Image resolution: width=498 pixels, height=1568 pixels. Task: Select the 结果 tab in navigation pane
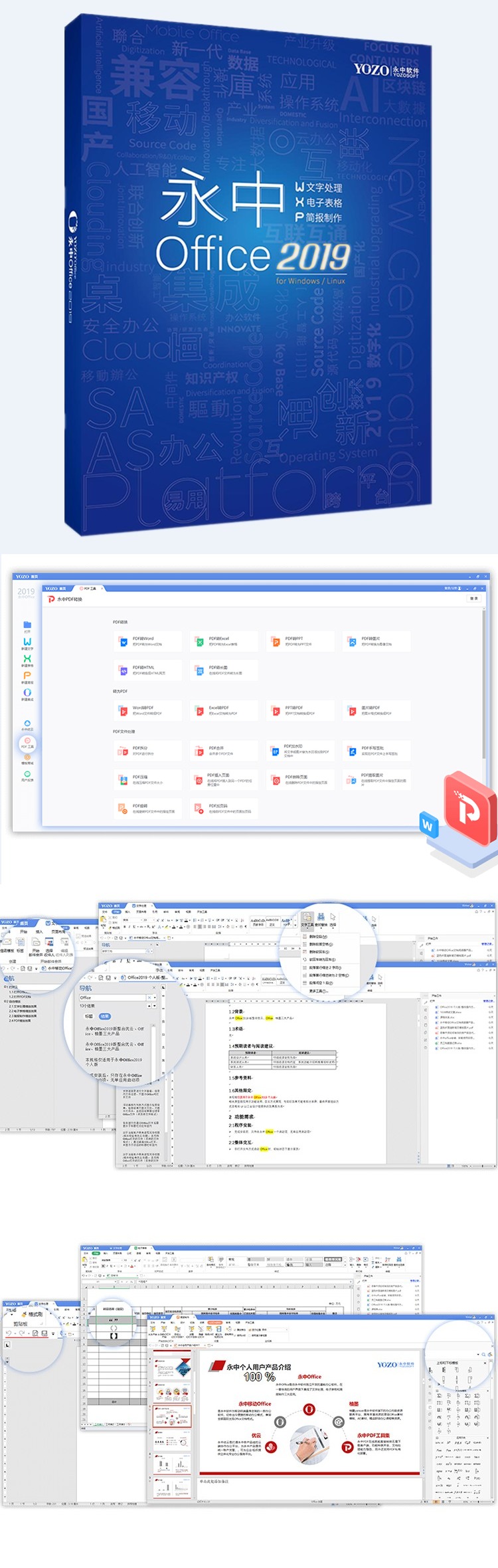pyautogui.click(x=105, y=1016)
